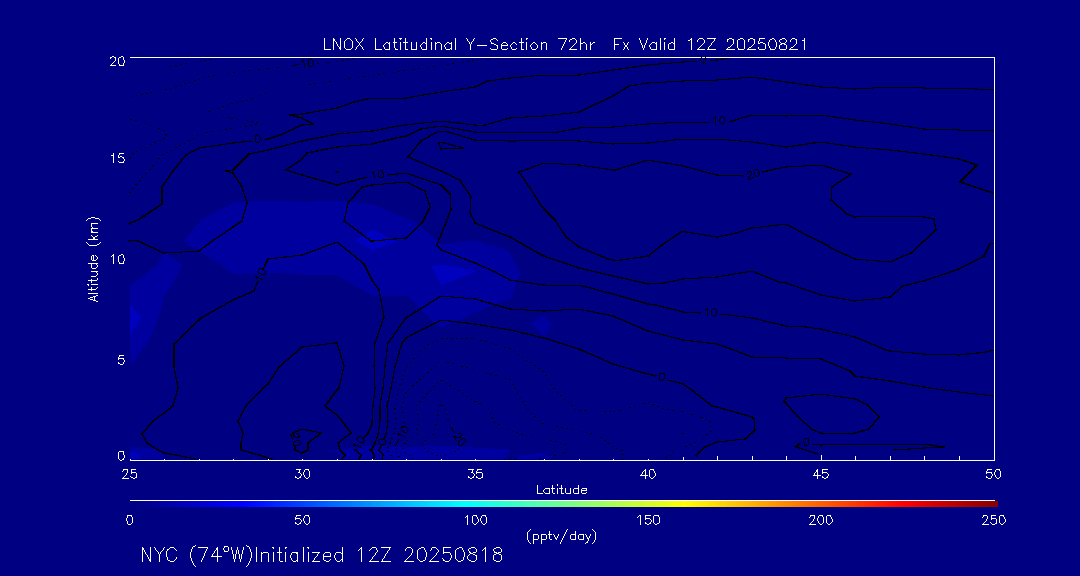Click the colorbar "250" value label
1080x576 pixels.
993,520
